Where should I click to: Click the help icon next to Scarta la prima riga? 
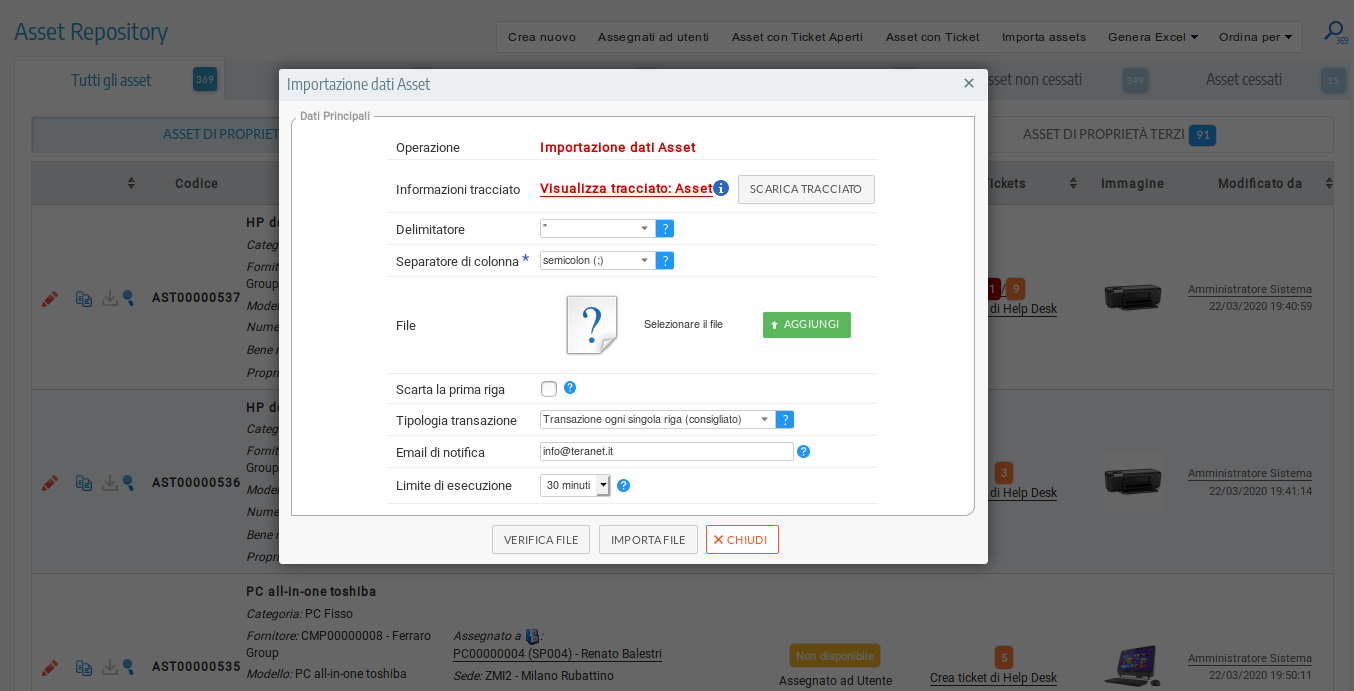click(x=570, y=388)
